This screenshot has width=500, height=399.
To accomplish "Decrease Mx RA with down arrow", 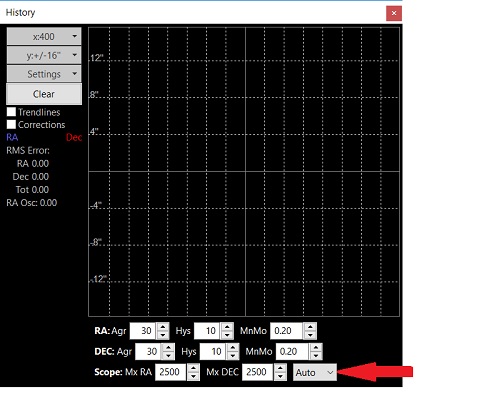I will (193, 376).
